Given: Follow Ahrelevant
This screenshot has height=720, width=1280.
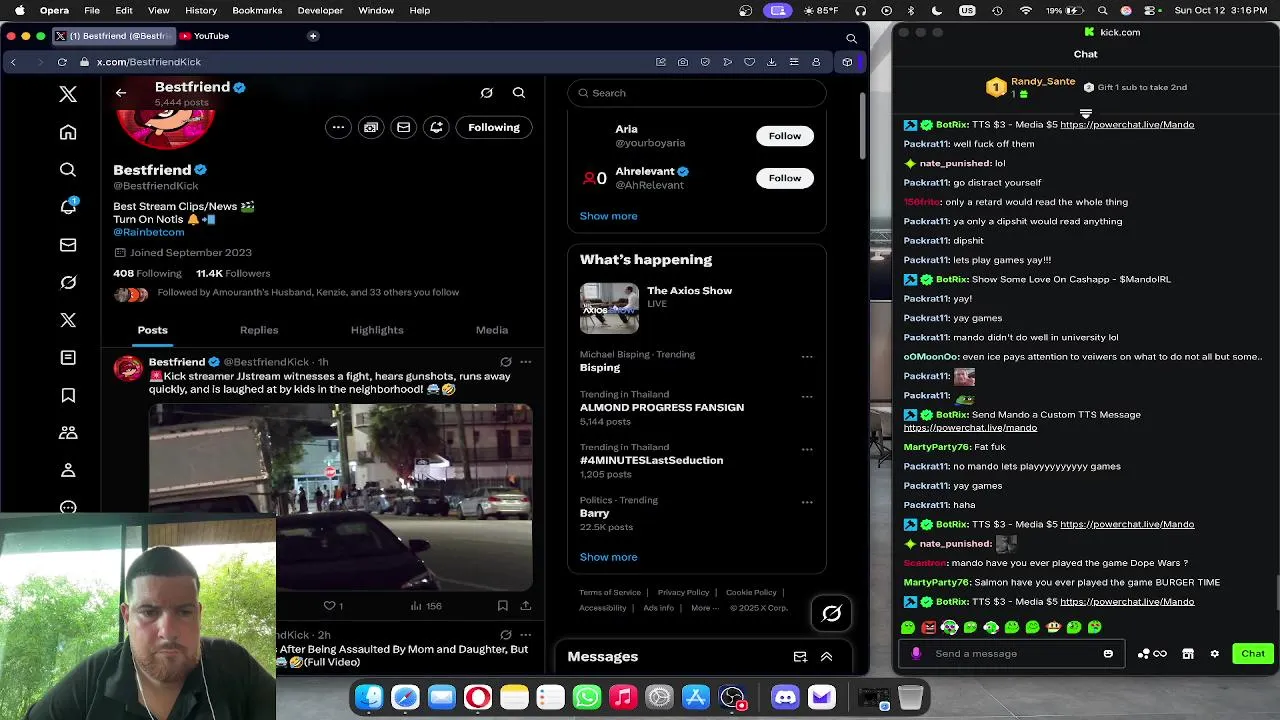Looking at the screenshot, I should 785,178.
